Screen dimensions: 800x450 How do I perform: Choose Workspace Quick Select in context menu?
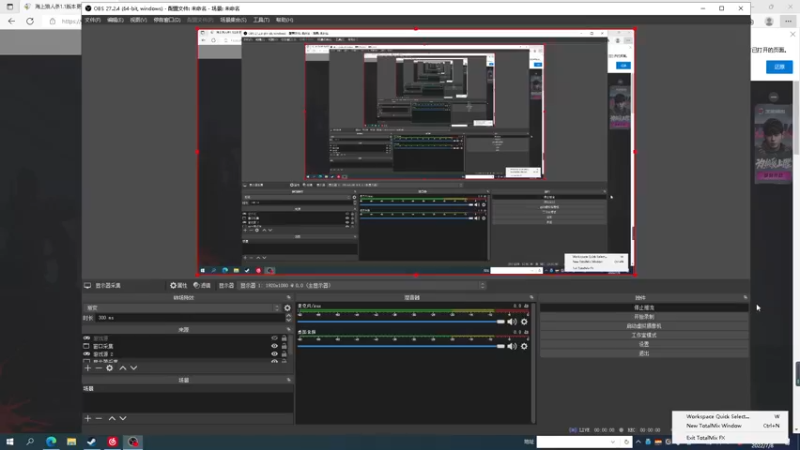coord(730,416)
